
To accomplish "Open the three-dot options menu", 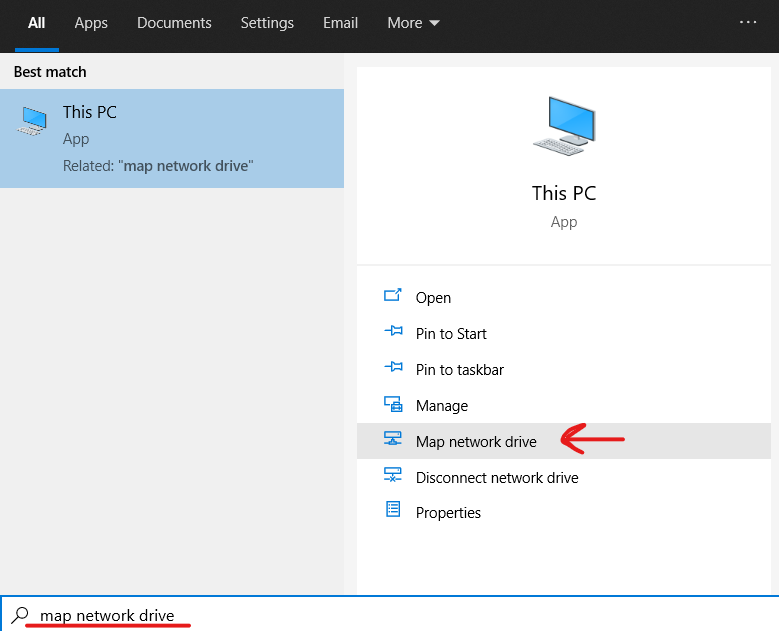I will [748, 22].
